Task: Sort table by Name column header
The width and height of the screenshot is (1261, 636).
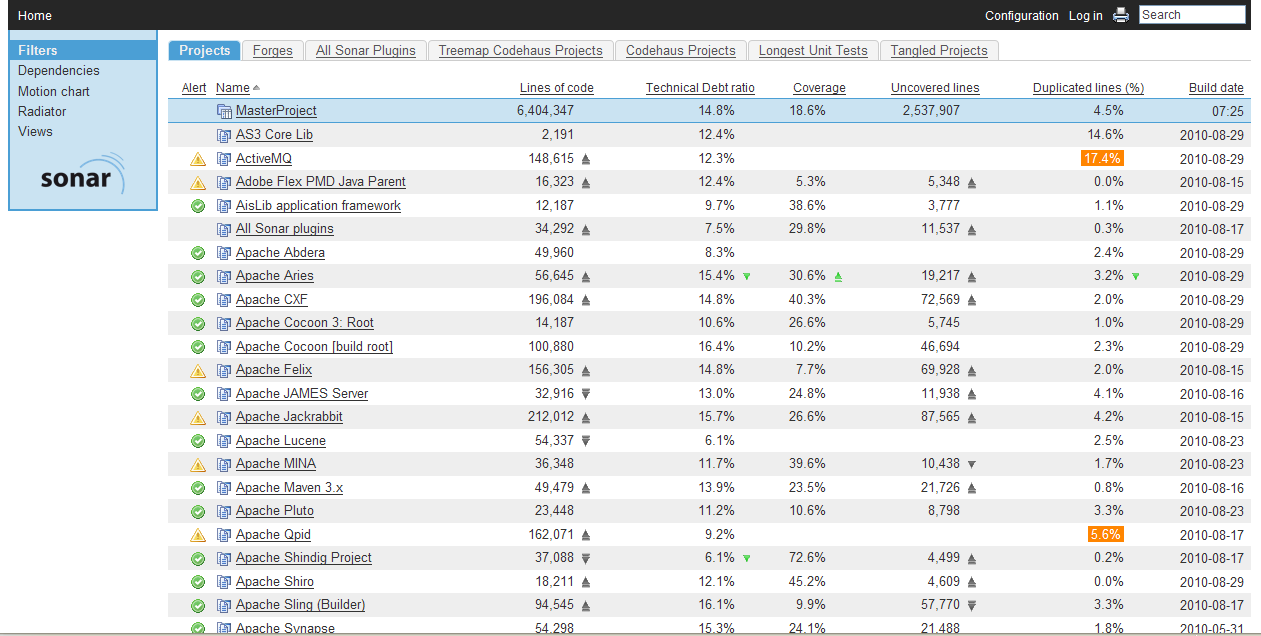Action: (232, 88)
